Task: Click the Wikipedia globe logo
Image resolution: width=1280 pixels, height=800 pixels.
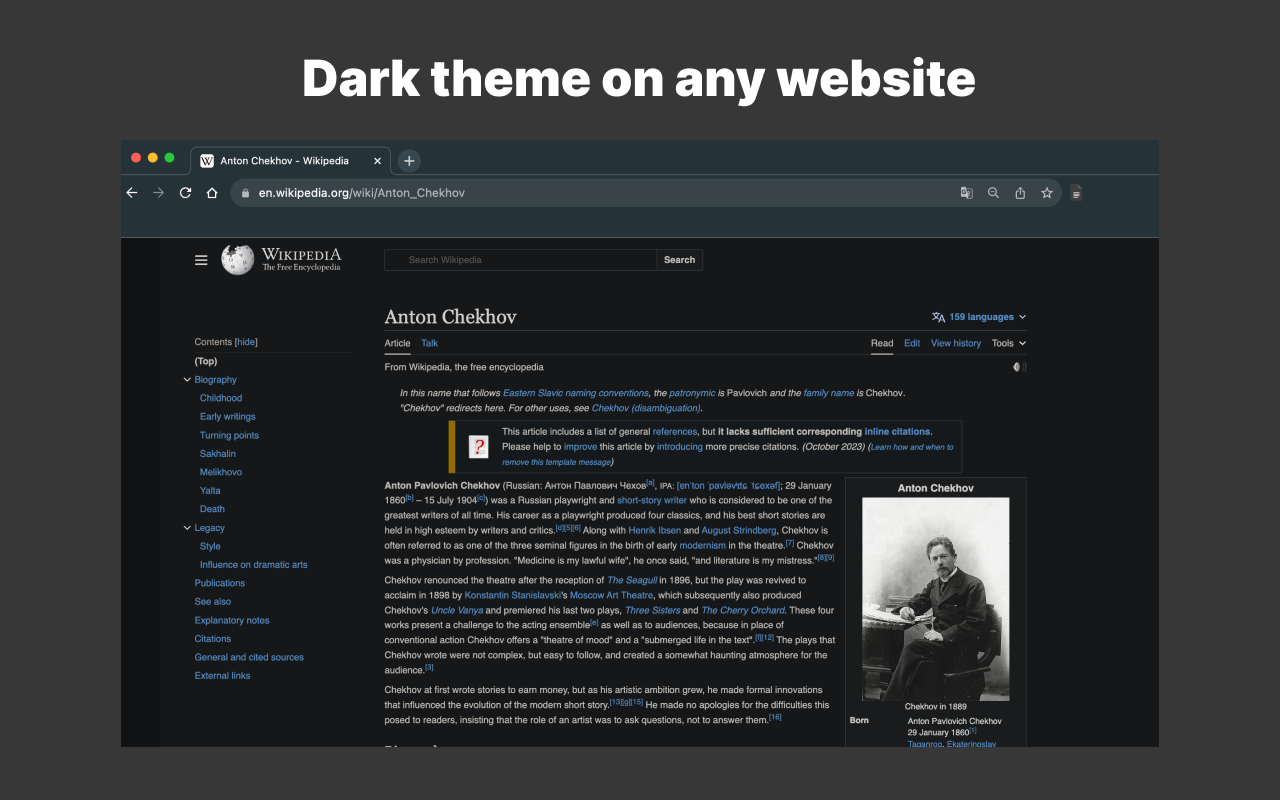Action: [x=236, y=259]
